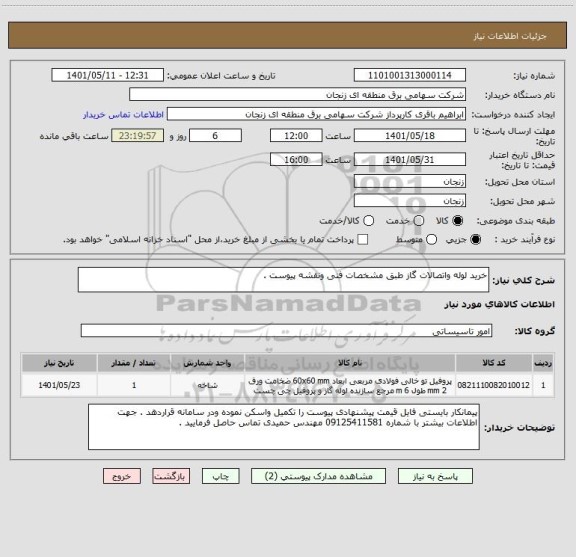Image resolution: width=576 pixels, height=557 pixels.
Task: Click the پاسخ به نیاز button
Action: point(435,476)
